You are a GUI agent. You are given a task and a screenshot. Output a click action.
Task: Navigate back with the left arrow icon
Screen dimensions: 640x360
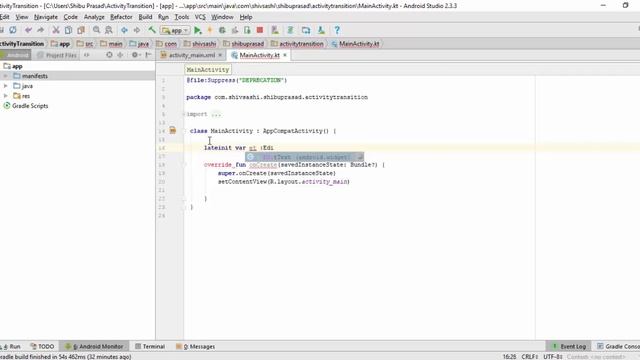(124, 30)
